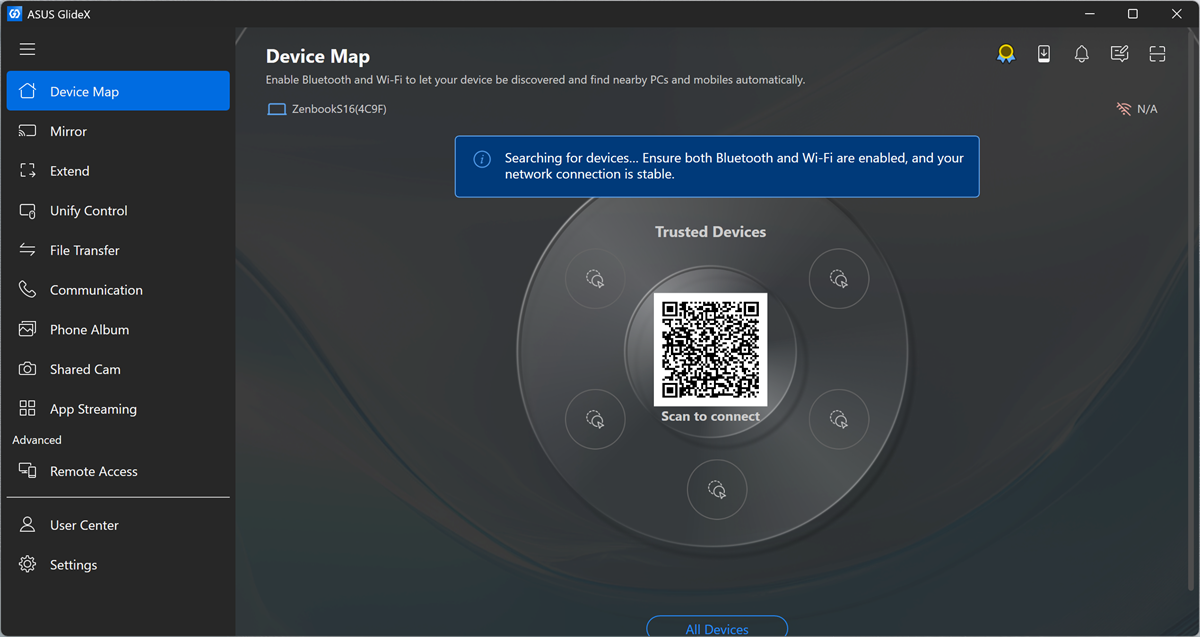The image size is (1200, 637).
Task: Open the Mirror feature
Action: click(118, 131)
